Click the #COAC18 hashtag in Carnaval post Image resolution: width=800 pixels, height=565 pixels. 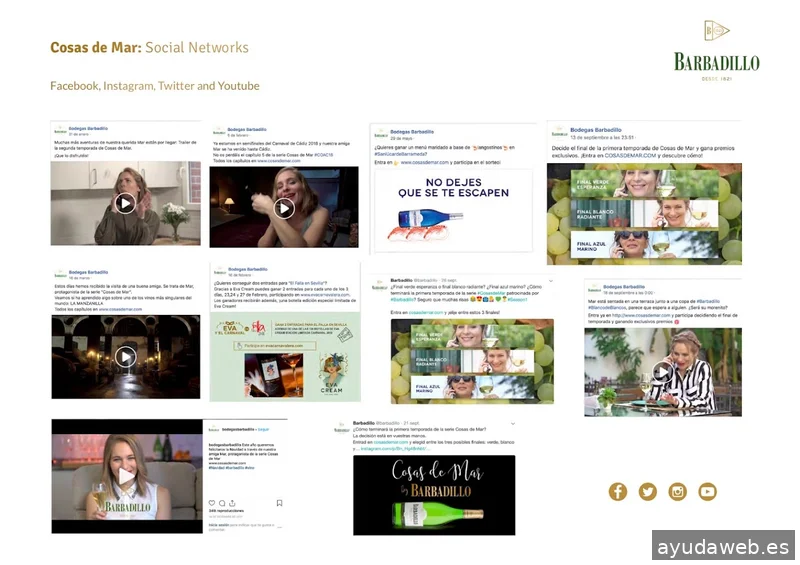coord(323,155)
